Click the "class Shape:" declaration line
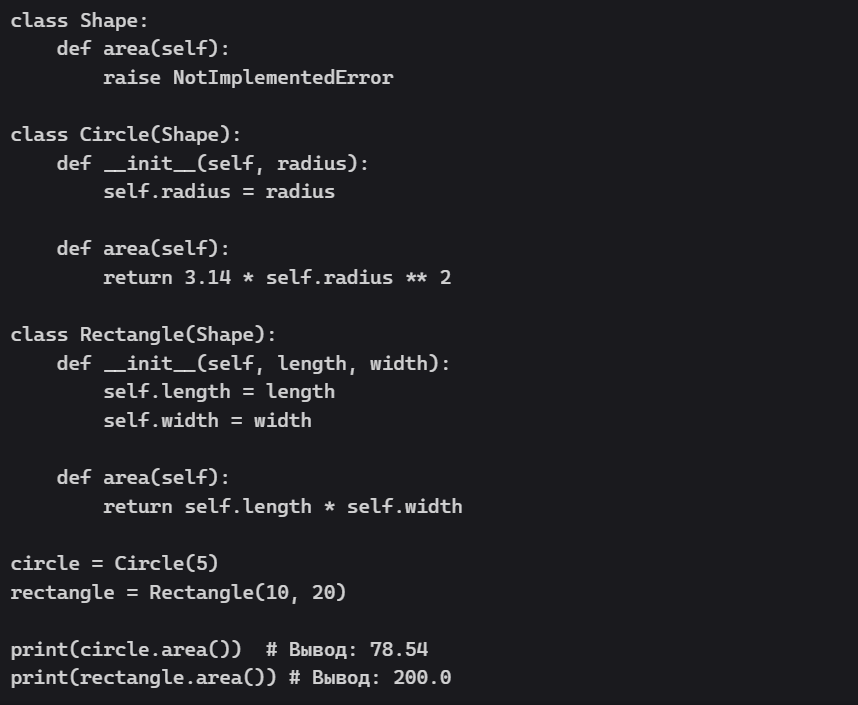858x705 pixels. click(x=68, y=20)
